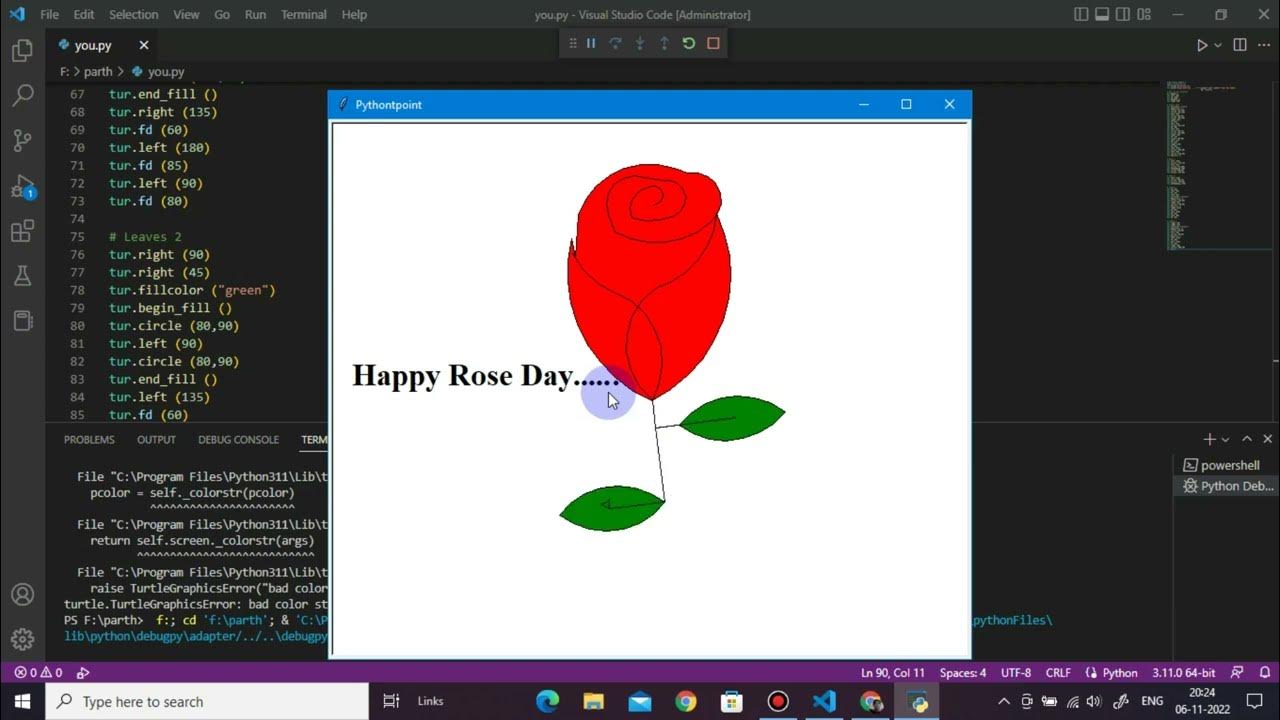The height and width of the screenshot is (720, 1280).
Task: Open Customize Layout icon
Action: click(x=1144, y=15)
